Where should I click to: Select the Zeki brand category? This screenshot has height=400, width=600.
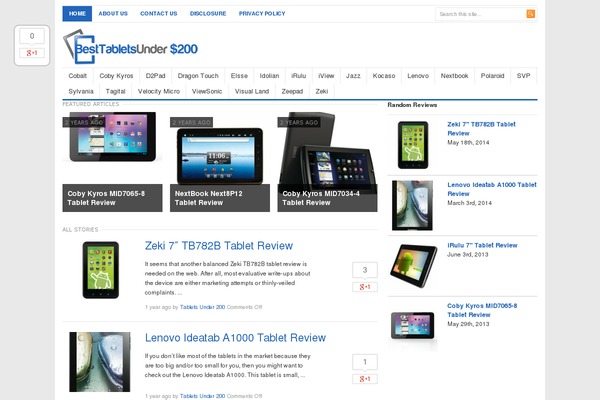(321, 91)
